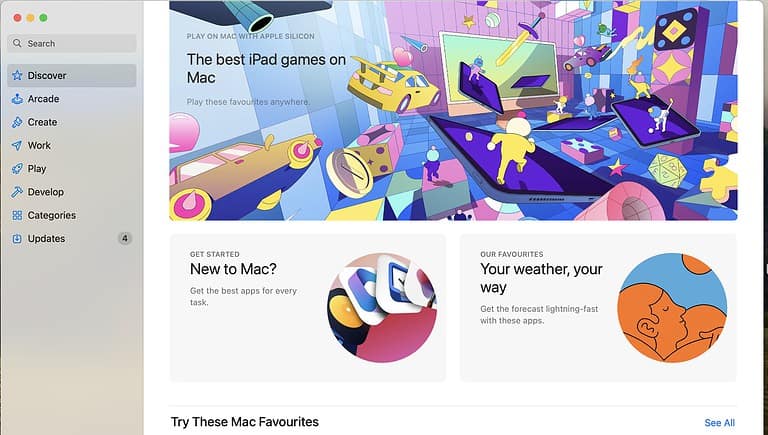Open See All for Mac Favourites
768x435 pixels.
click(719, 423)
